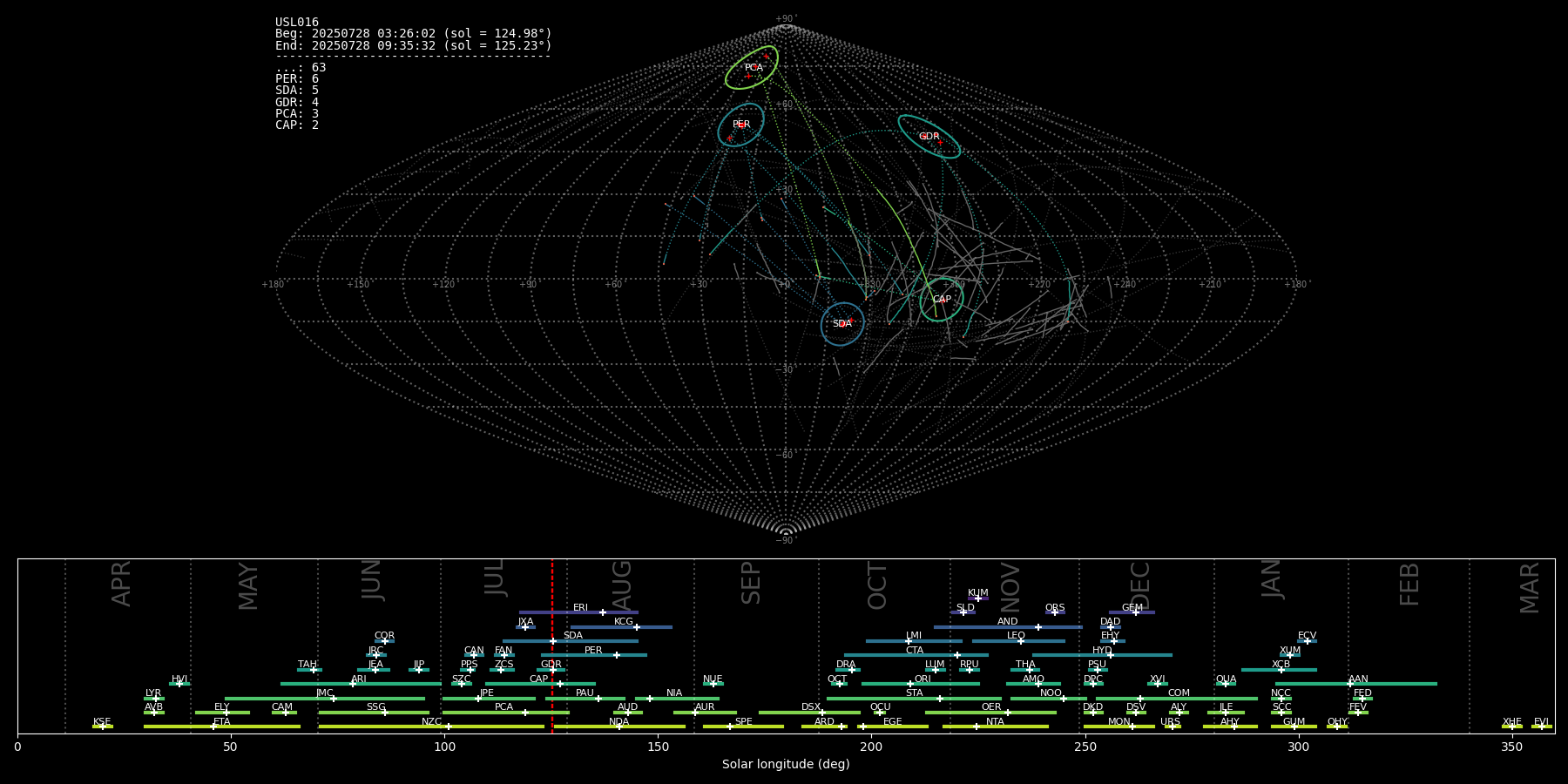Image resolution: width=1568 pixels, height=784 pixels.
Task: Select the KCG shower bar in the timeline
Action: tap(621, 627)
